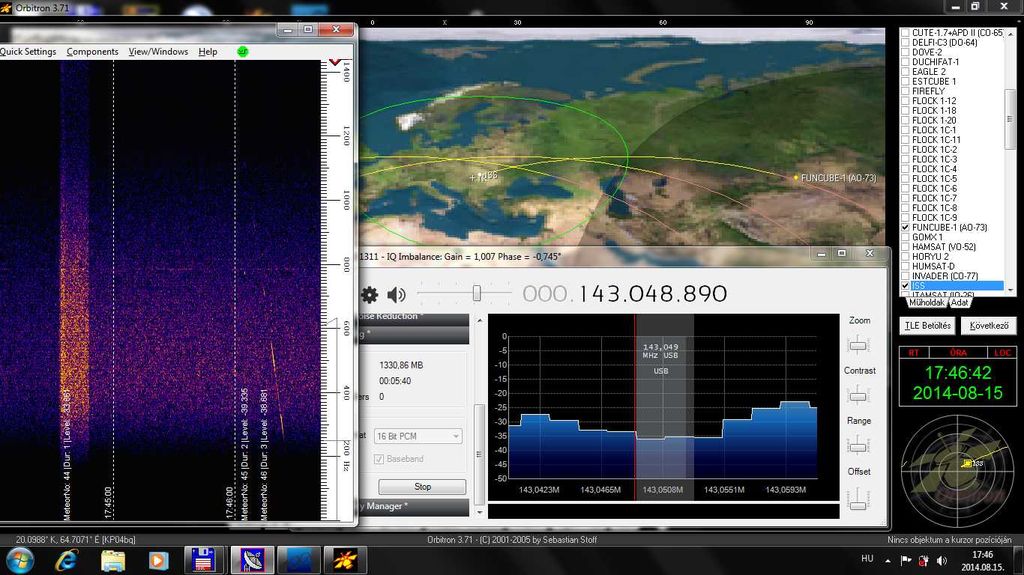Mute audio with the speaker icon
The image size is (1024, 575).
coord(397,294)
